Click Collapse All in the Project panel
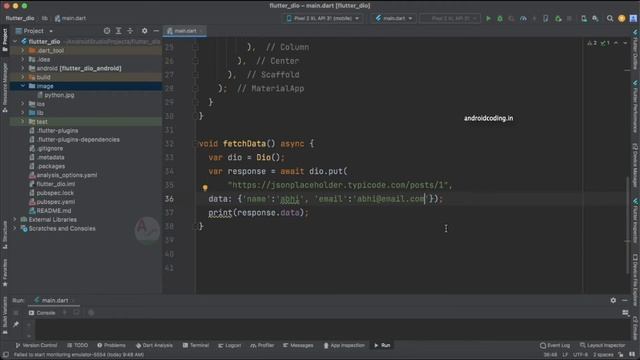This screenshot has height=360, width=640. pyautogui.click(x=130, y=31)
